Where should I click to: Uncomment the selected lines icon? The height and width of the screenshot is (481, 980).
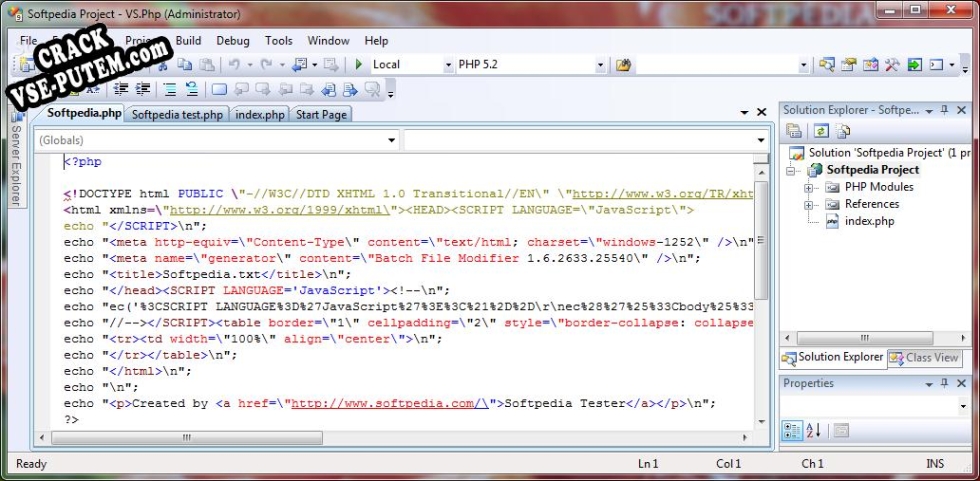192,89
